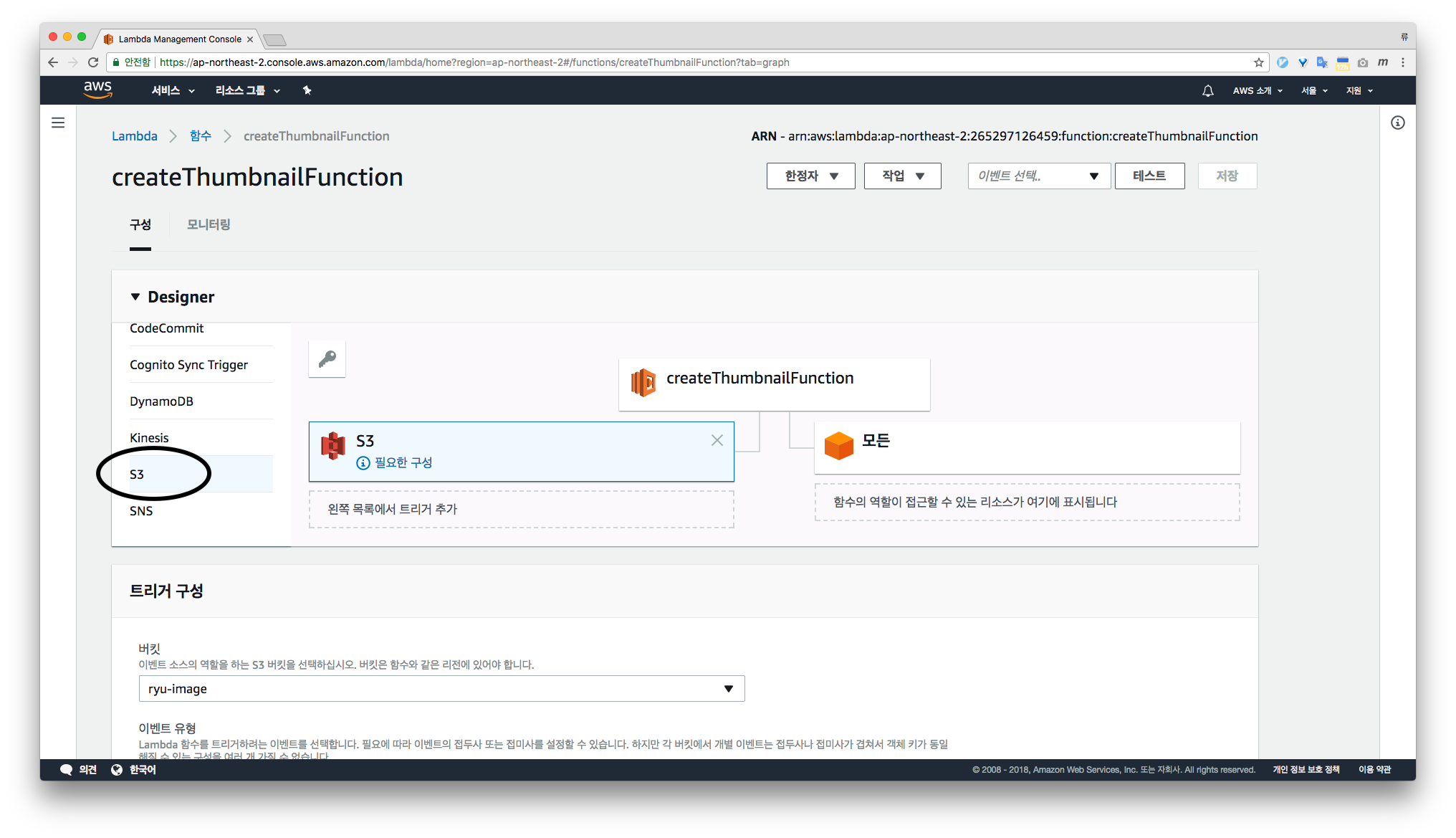
Task: Open the 이벤트 선택 test event dropdown
Action: click(1038, 176)
